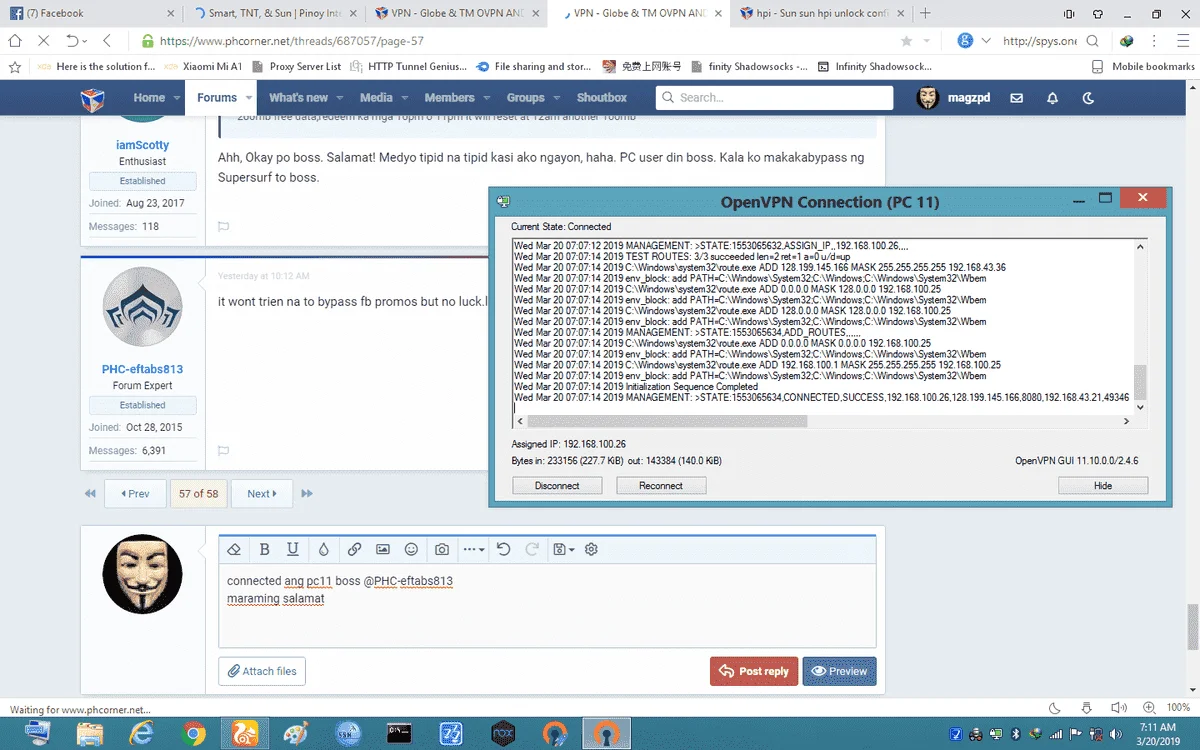Click the phcorner site logo
The height and width of the screenshot is (750, 1200).
93,99
